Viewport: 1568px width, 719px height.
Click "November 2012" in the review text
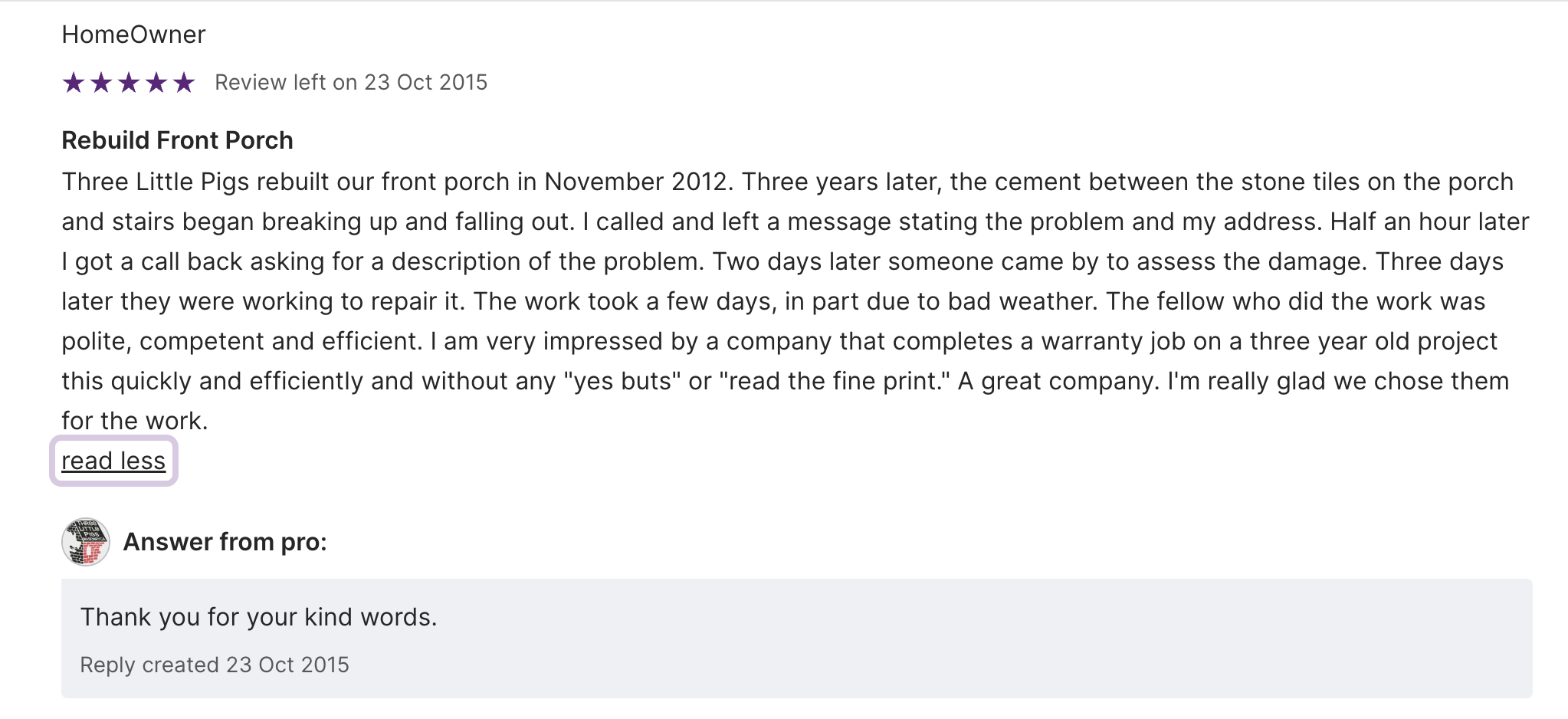[635, 182]
